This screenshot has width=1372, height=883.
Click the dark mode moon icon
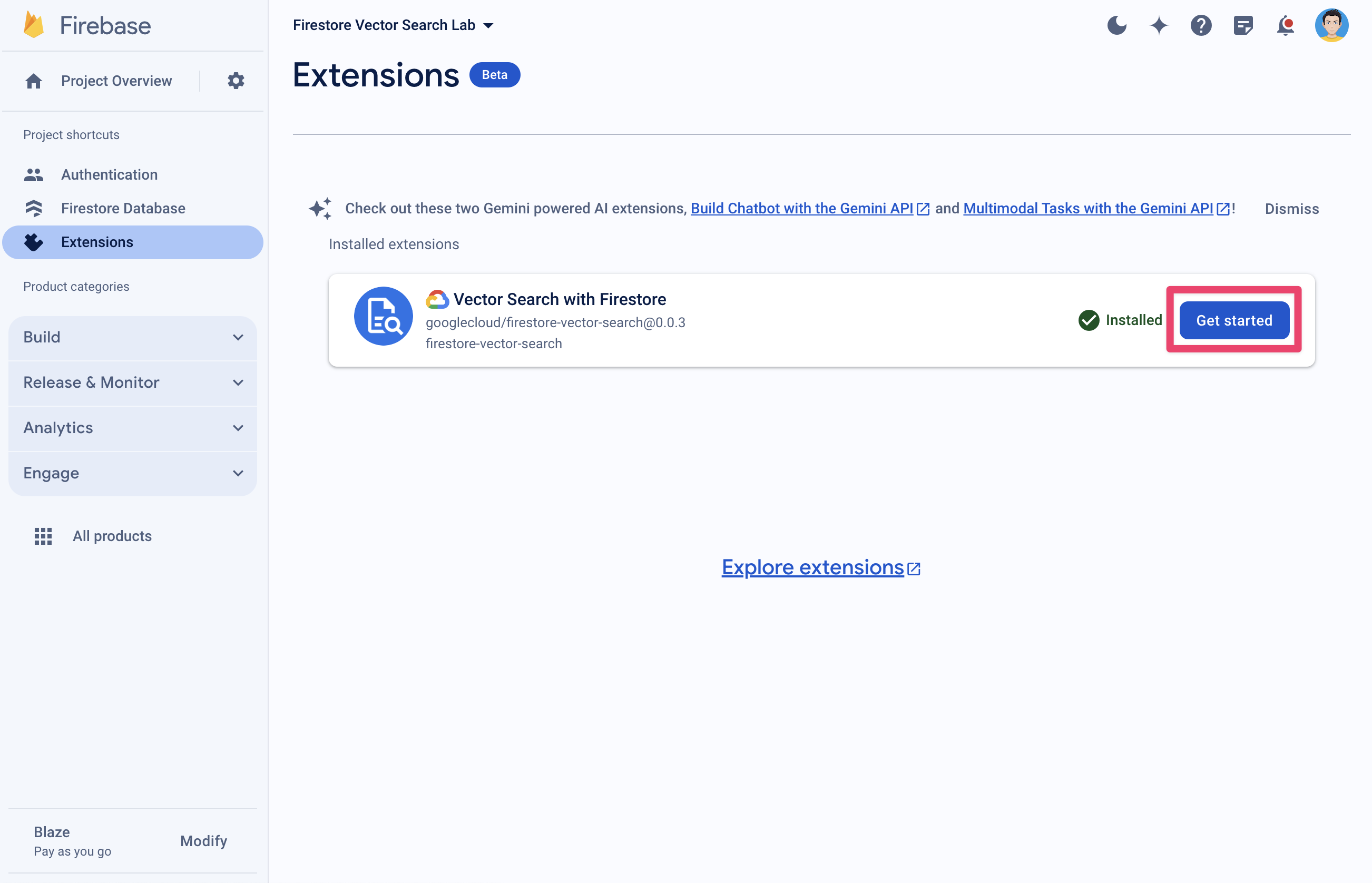(x=1117, y=25)
